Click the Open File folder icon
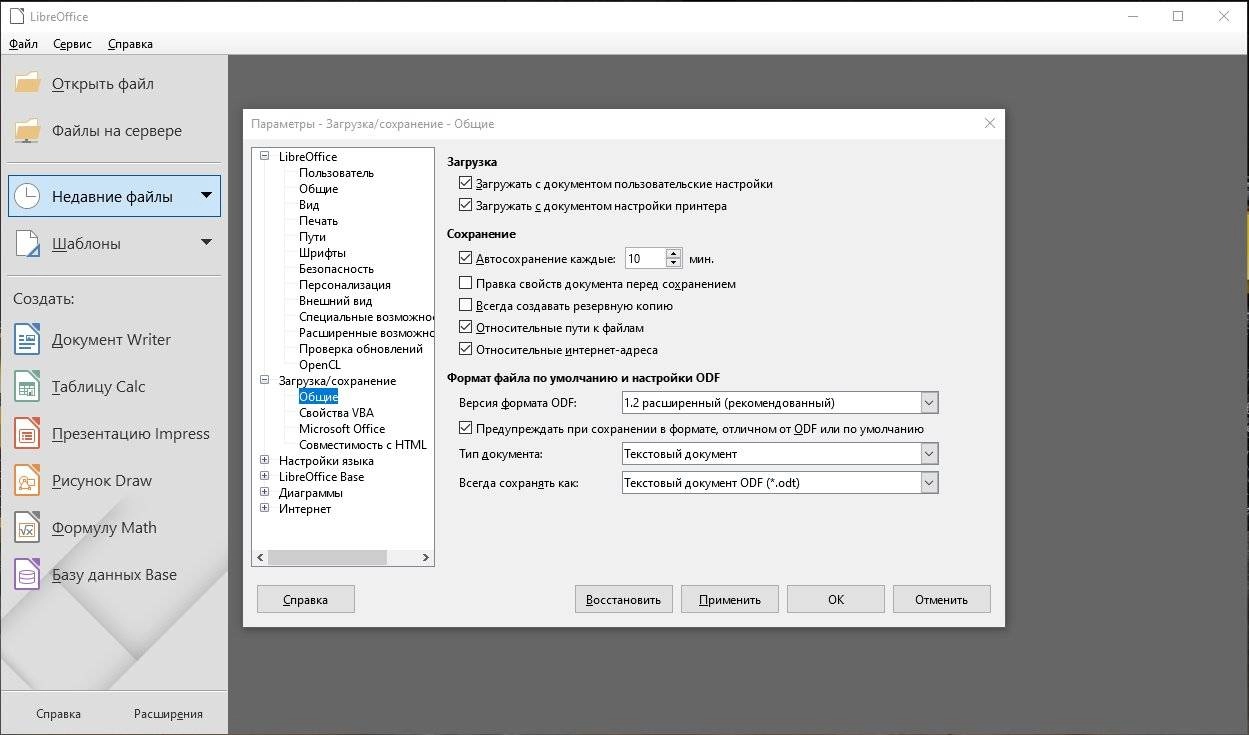Image resolution: width=1249 pixels, height=735 pixels. pyautogui.click(x=27, y=83)
